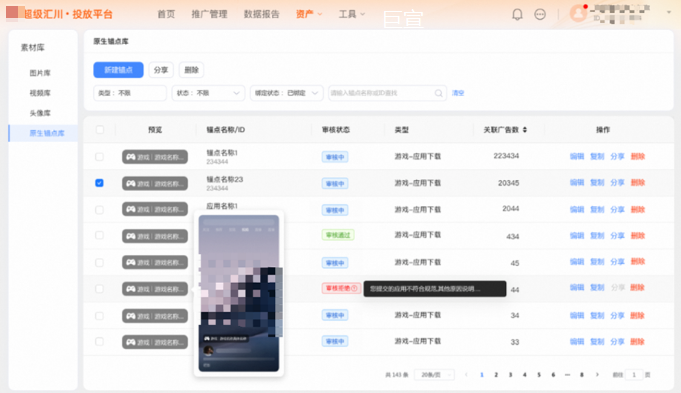681x393 pixels.
Task: Click the 新建锚点 button
Action: point(118,70)
